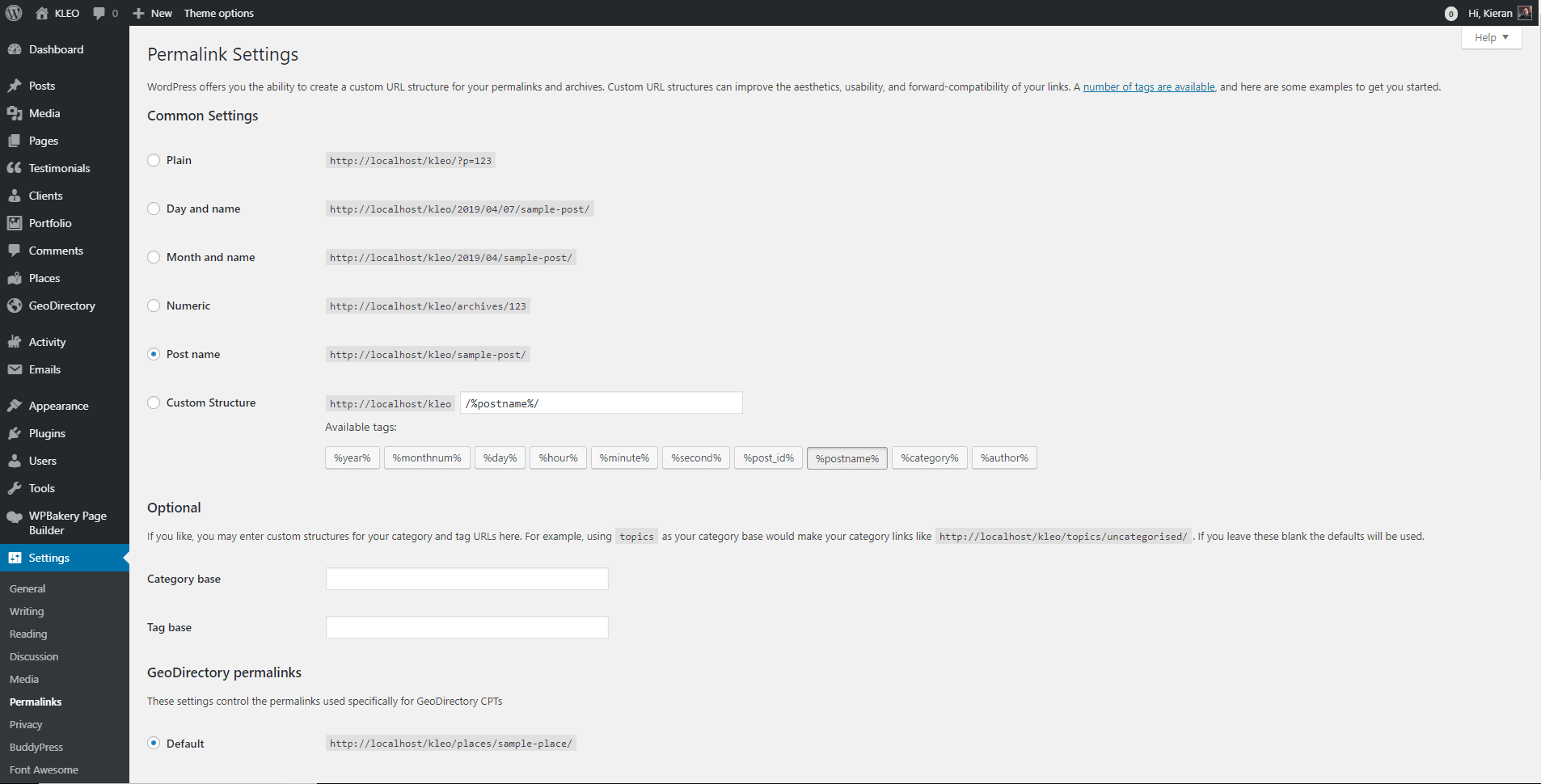Click the Dashboard gauge icon

point(15,49)
